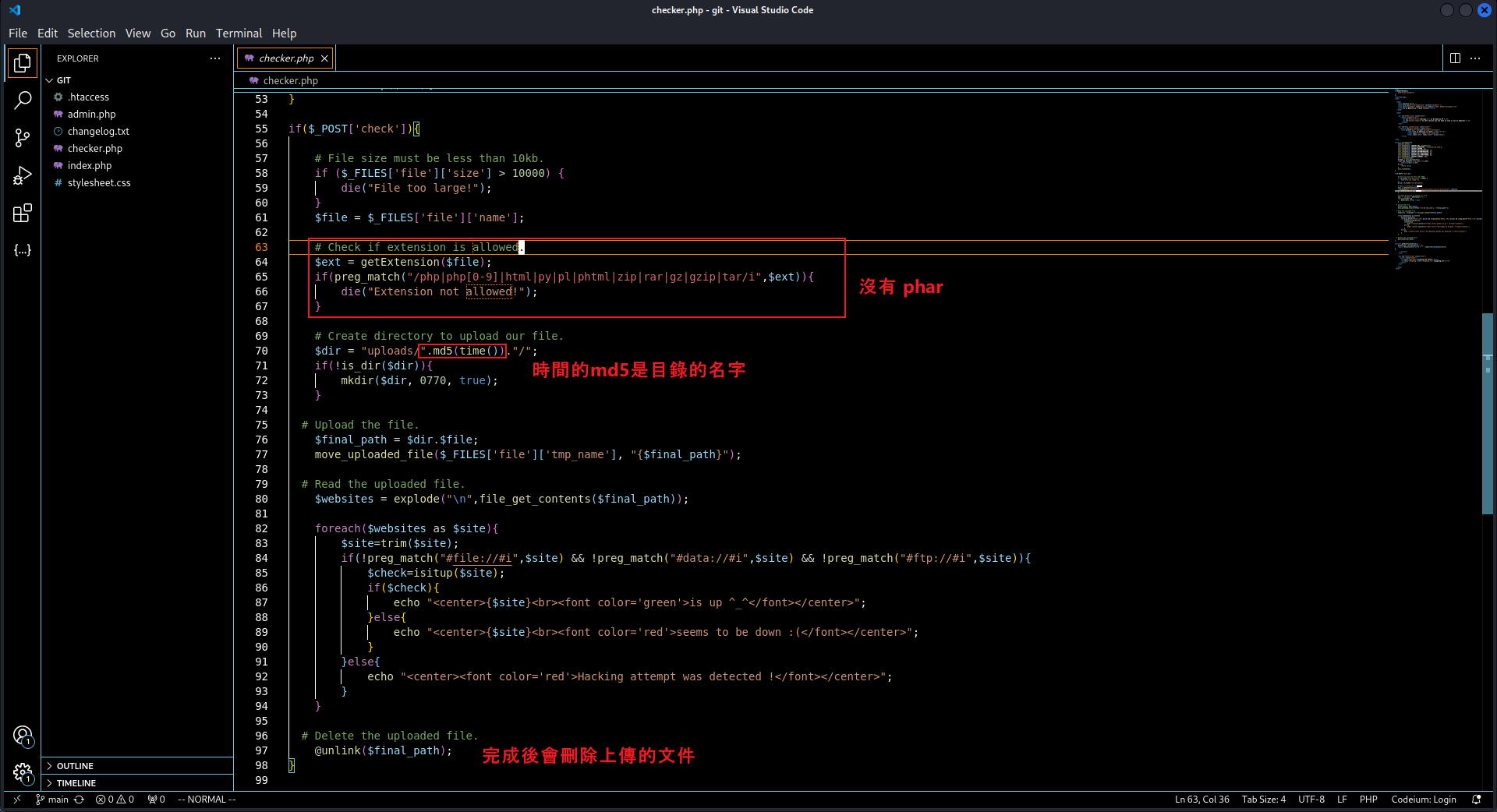Open the Extensions view
Image resolution: width=1497 pixels, height=812 pixels.
22,213
